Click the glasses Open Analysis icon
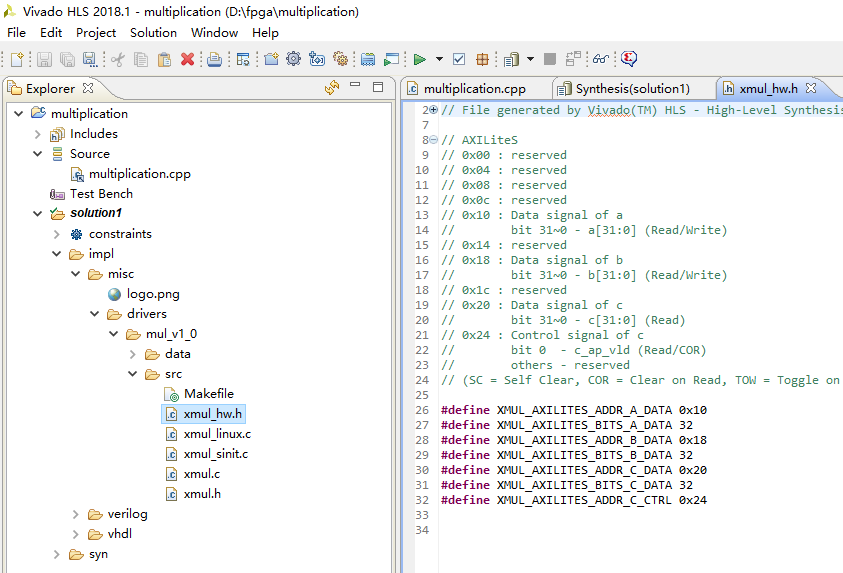 pos(601,59)
